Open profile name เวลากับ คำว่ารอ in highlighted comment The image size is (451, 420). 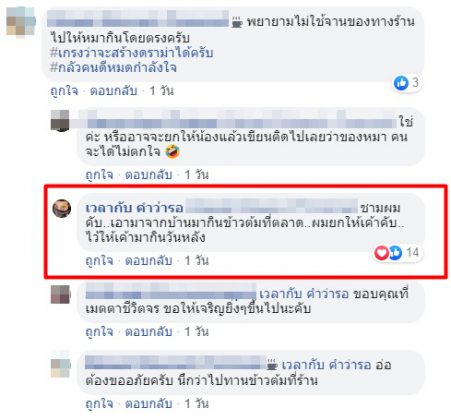click(135, 208)
